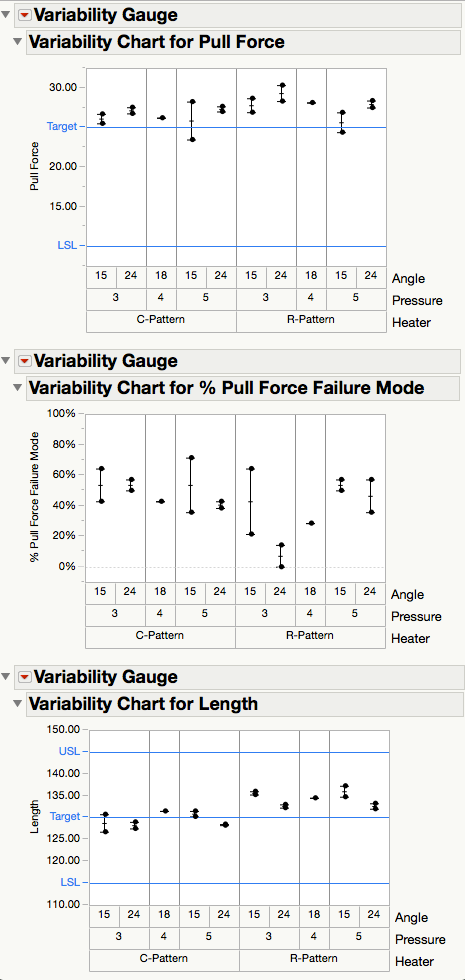Click Variability Chart for Length title
The image size is (465, 980).
(143, 704)
